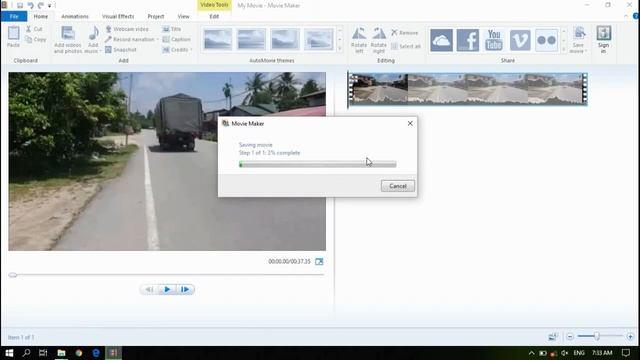Image resolution: width=640 pixels, height=360 pixels.
Task: Advance to the next frame
Action: [x=185, y=289]
